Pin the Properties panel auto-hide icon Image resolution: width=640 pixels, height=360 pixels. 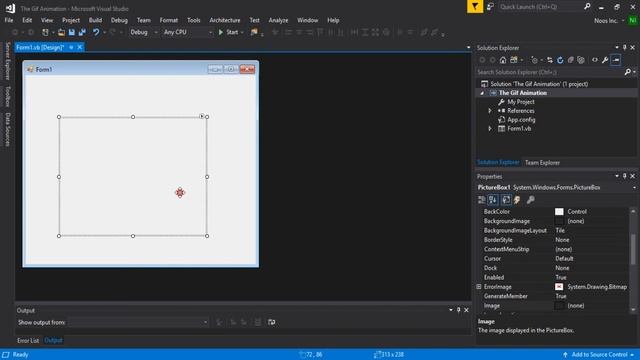624,176
